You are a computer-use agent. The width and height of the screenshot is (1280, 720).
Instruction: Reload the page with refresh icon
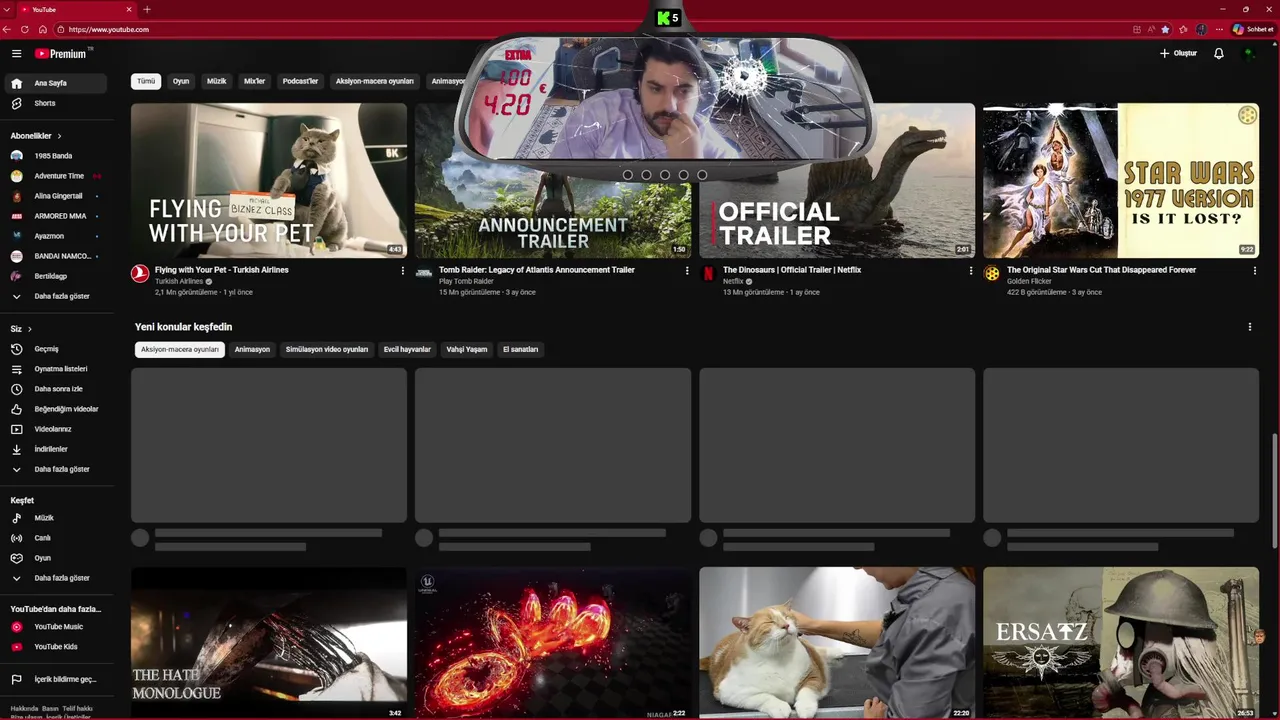tap(25, 29)
